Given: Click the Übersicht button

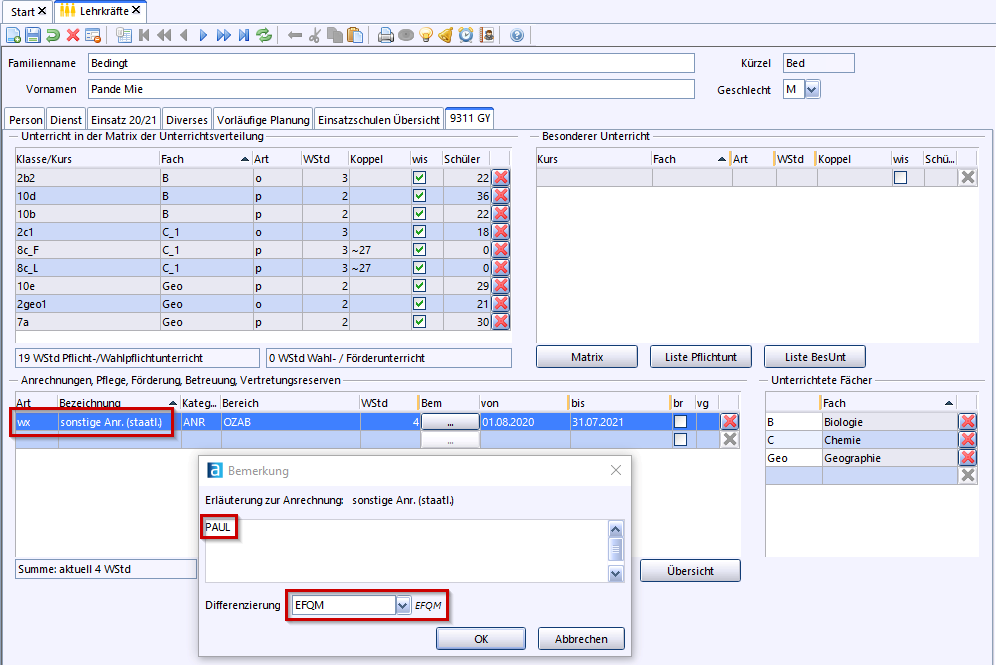Looking at the screenshot, I should tap(690, 571).
